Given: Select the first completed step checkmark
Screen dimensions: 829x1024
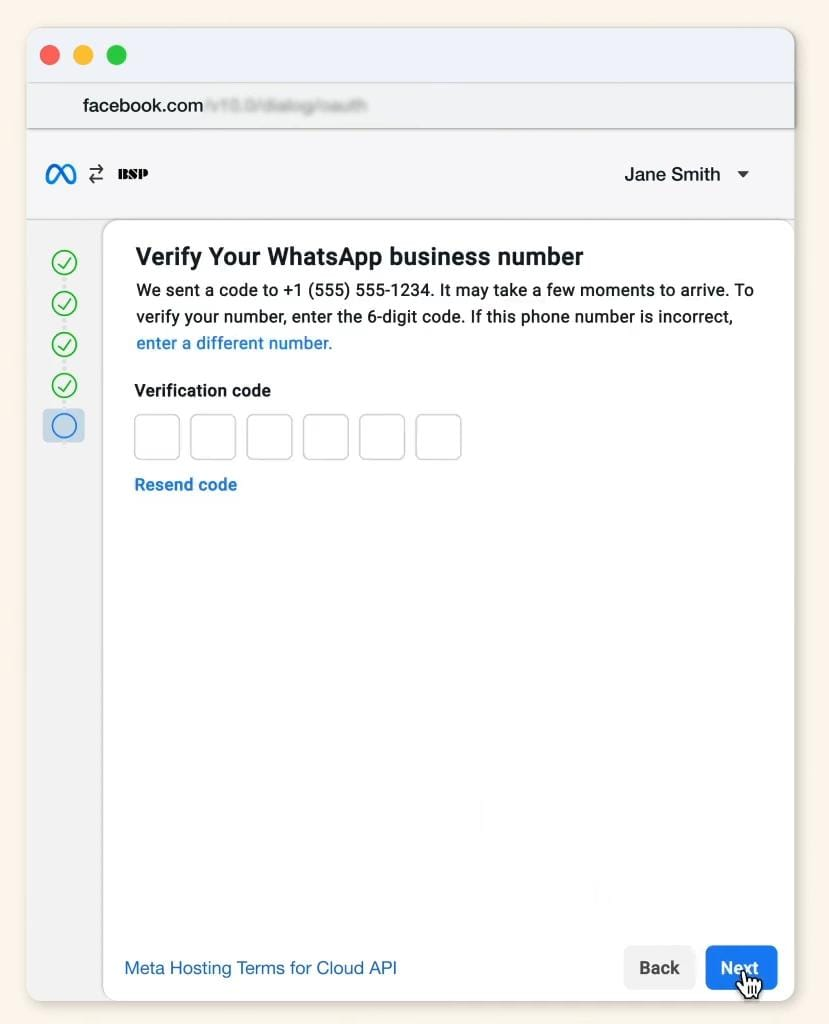Looking at the screenshot, I should 64,263.
